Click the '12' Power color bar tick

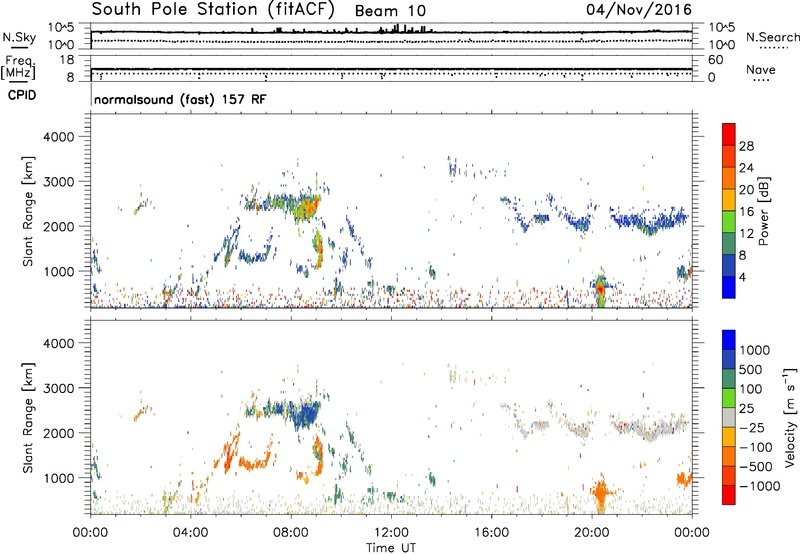[746, 234]
